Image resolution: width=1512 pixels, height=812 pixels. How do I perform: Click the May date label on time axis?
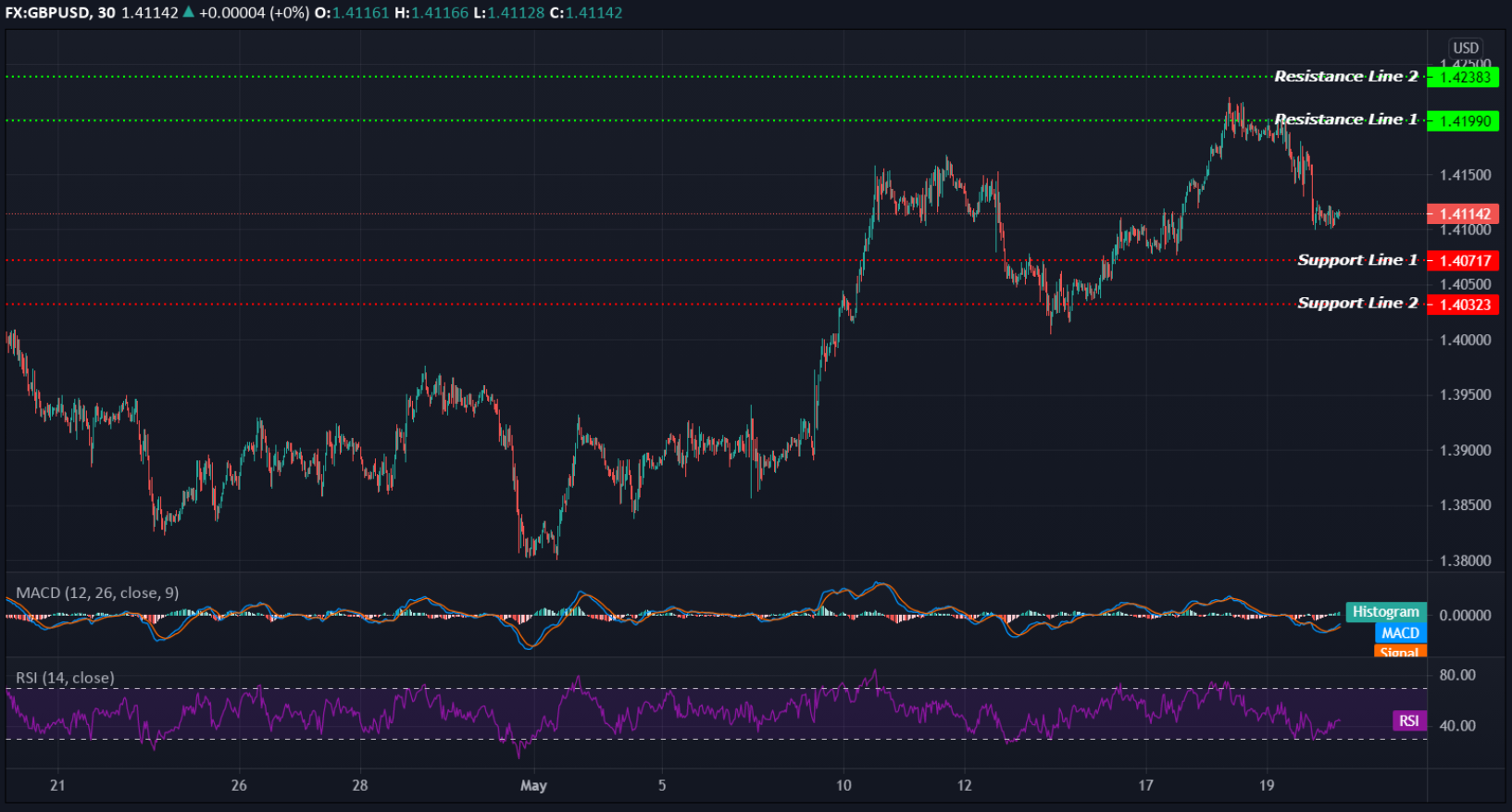pos(533,786)
